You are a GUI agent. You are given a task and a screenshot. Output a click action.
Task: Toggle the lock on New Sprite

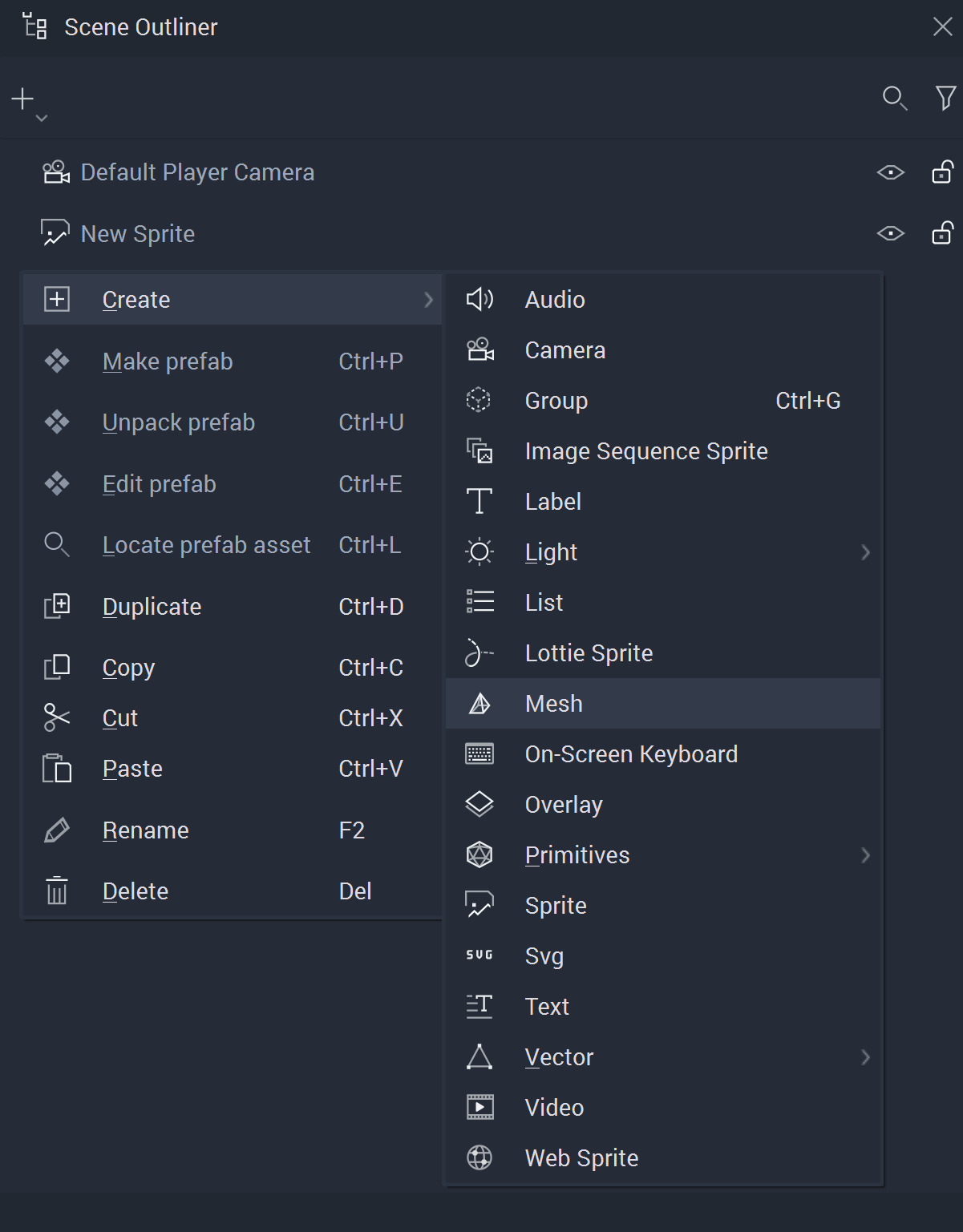point(942,233)
